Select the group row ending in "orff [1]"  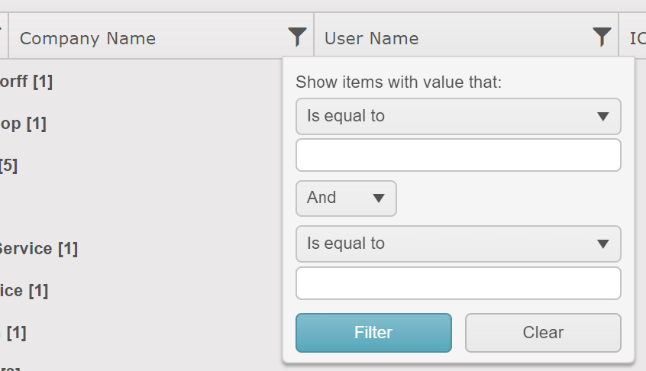click(26, 82)
